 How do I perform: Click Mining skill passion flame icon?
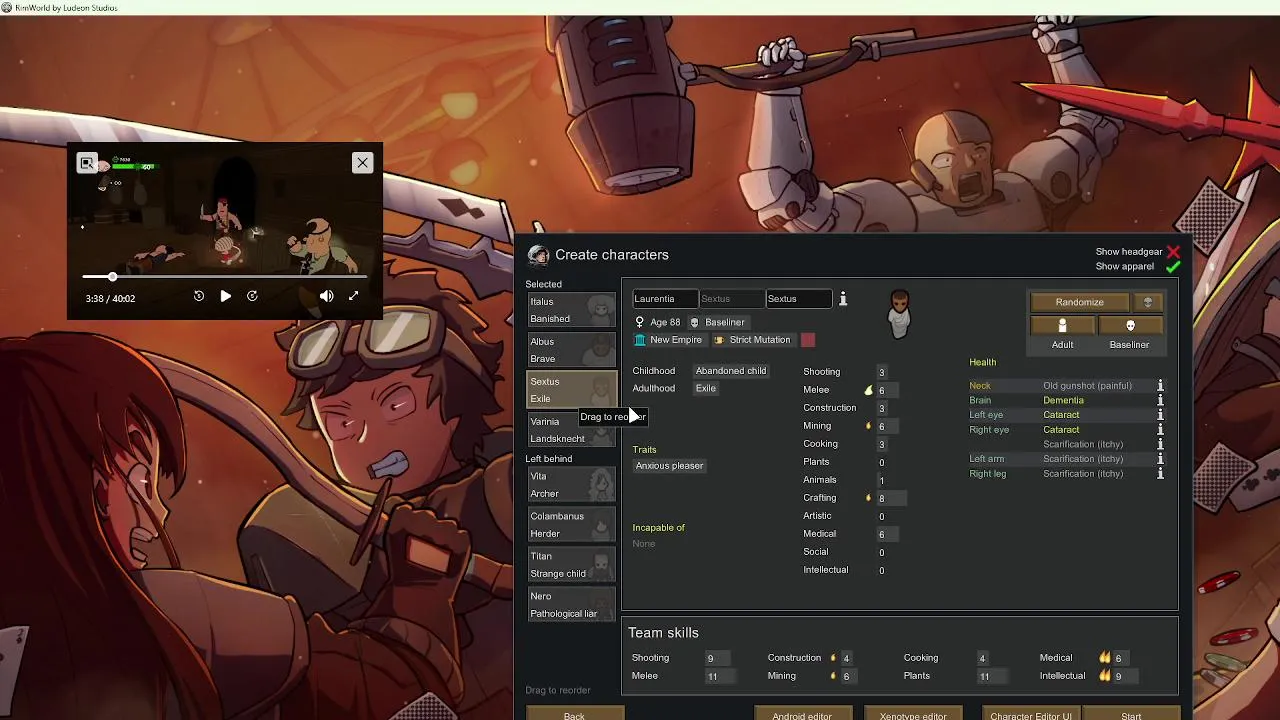click(x=868, y=426)
